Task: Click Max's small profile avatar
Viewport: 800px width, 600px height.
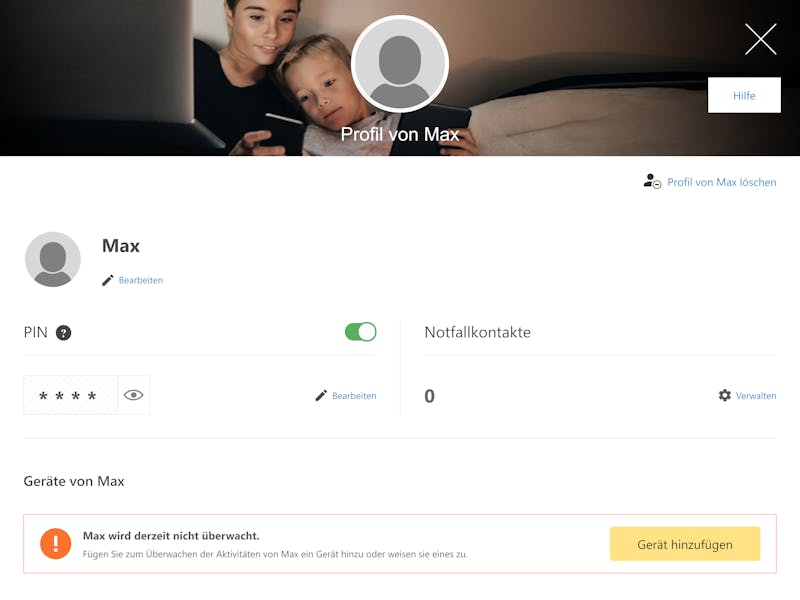Action: pyautogui.click(x=53, y=259)
